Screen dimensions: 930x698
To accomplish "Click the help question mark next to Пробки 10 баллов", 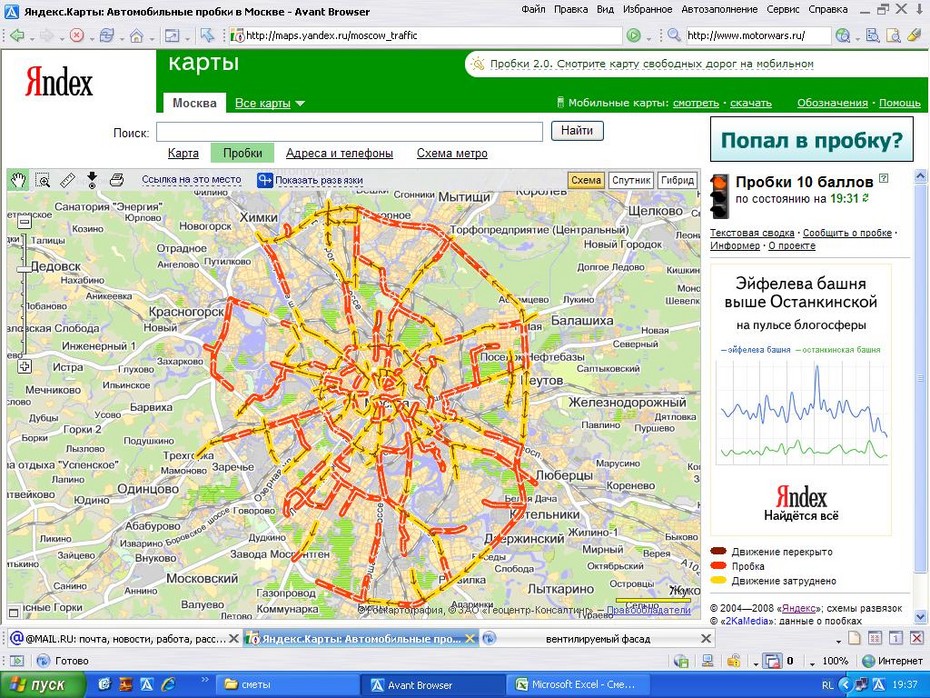I will click(x=884, y=178).
